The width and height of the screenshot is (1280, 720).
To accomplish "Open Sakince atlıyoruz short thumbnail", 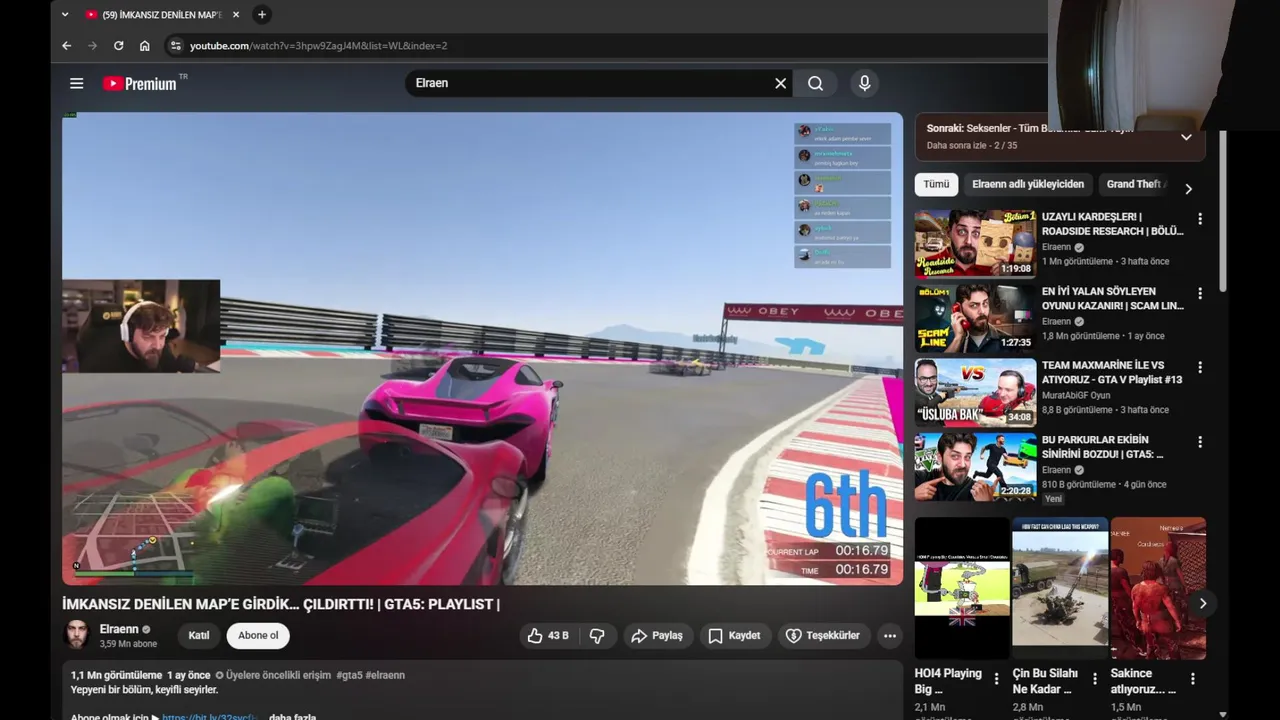I will coord(1158,588).
